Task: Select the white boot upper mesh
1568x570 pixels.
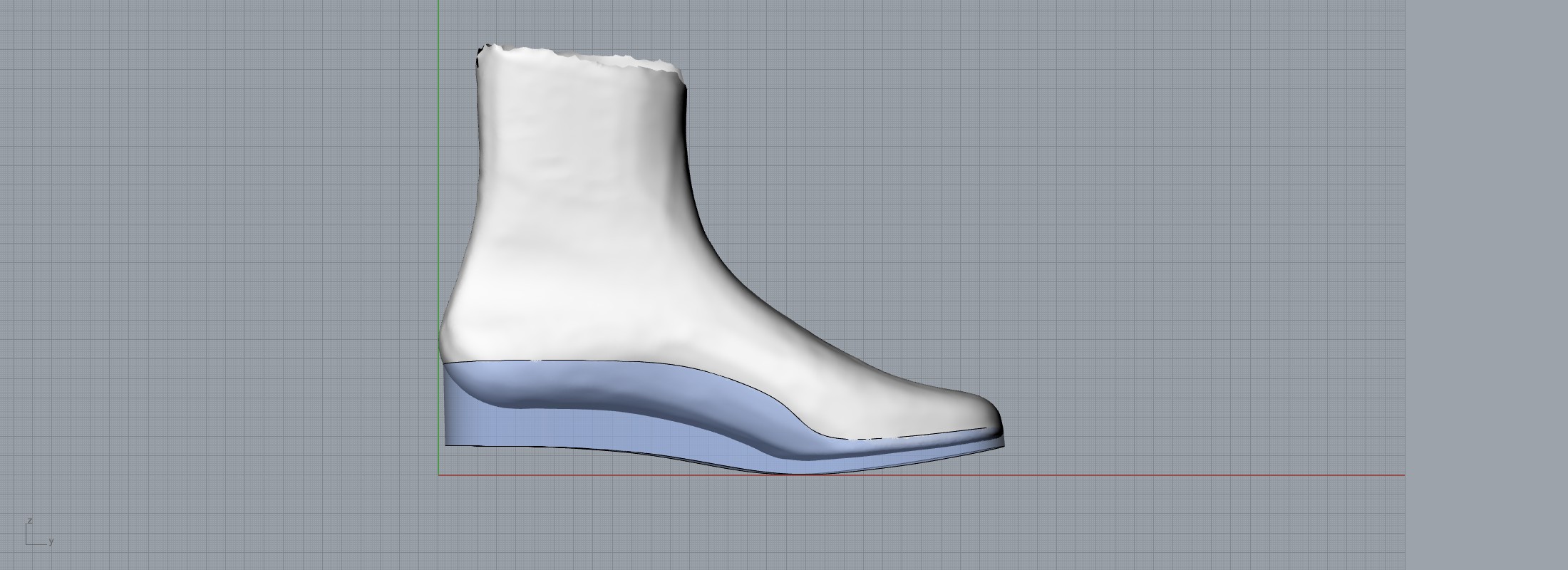Action: coord(584,214)
